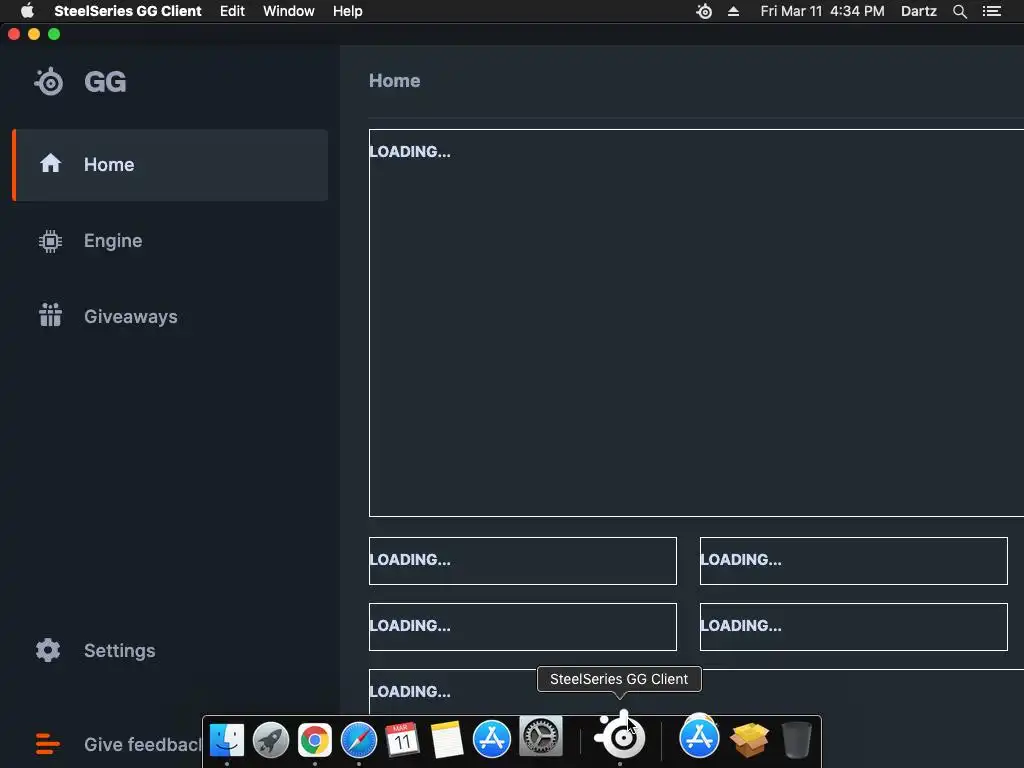This screenshot has width=1024, height=768.
Task: Launch Google Chrome from the Dock
Action: [x=315, y=739]
